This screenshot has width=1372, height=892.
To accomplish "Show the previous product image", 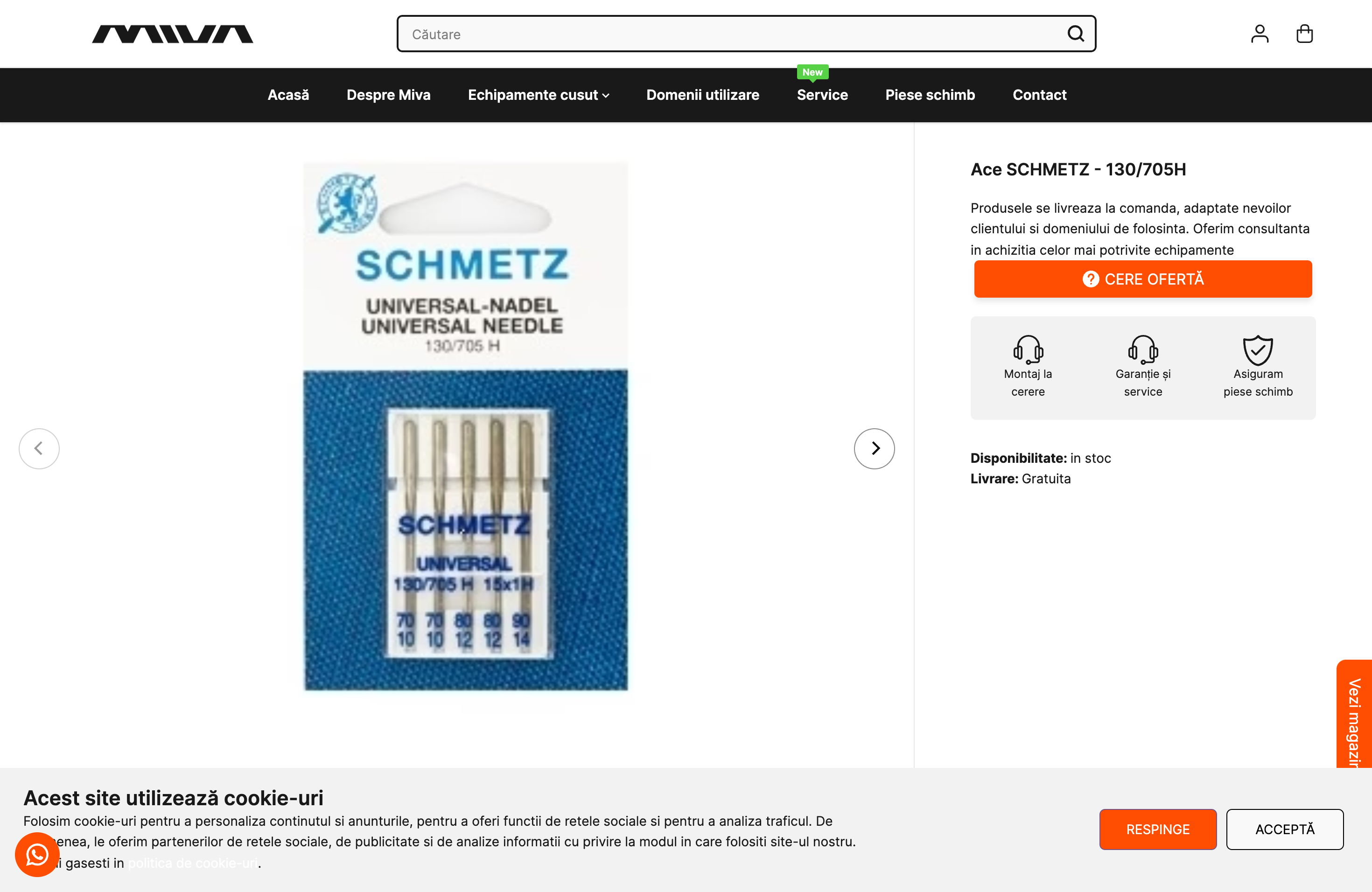I will pos(39,448).
